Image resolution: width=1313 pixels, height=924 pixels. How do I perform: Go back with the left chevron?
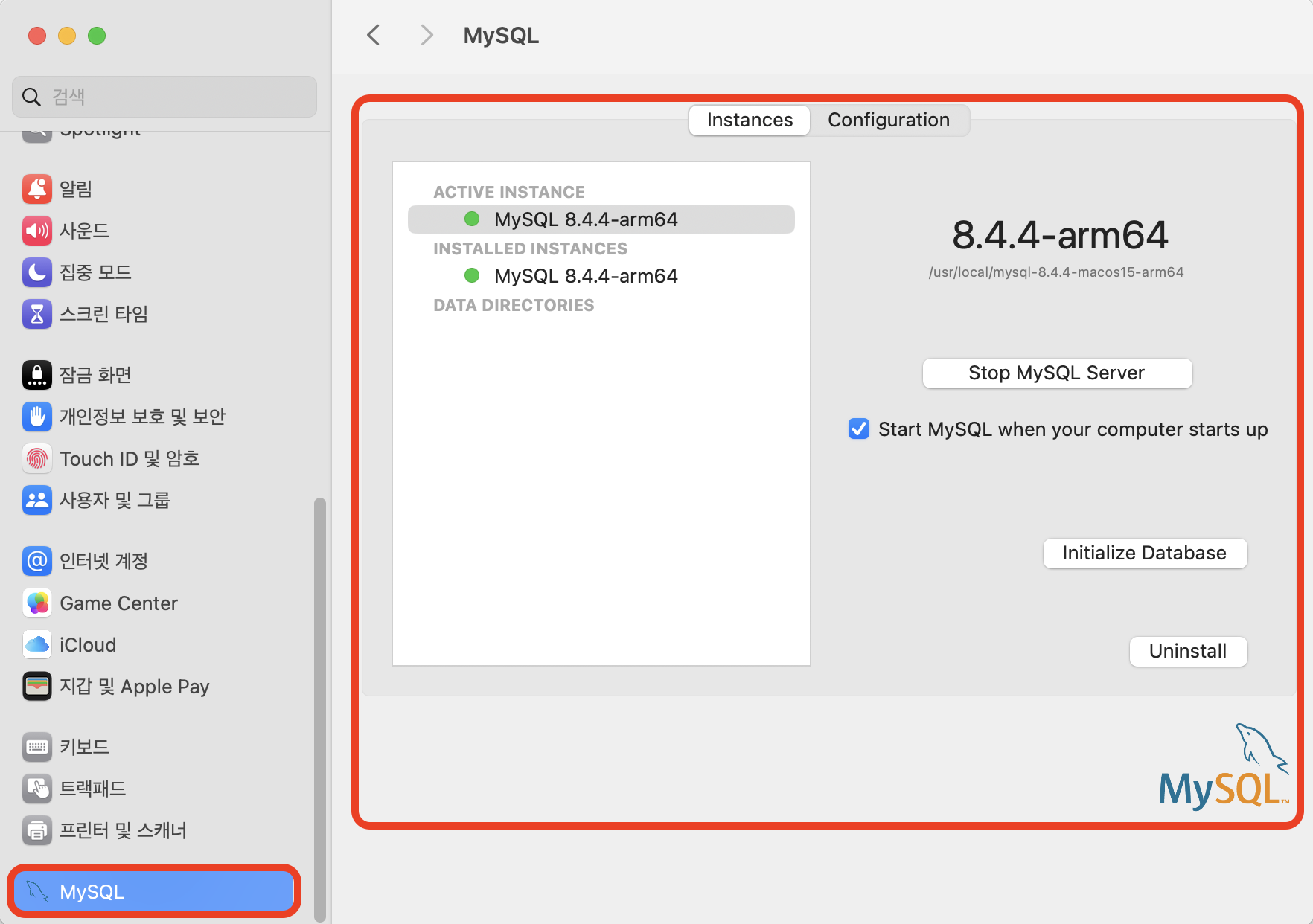click(x=374, y=35)
